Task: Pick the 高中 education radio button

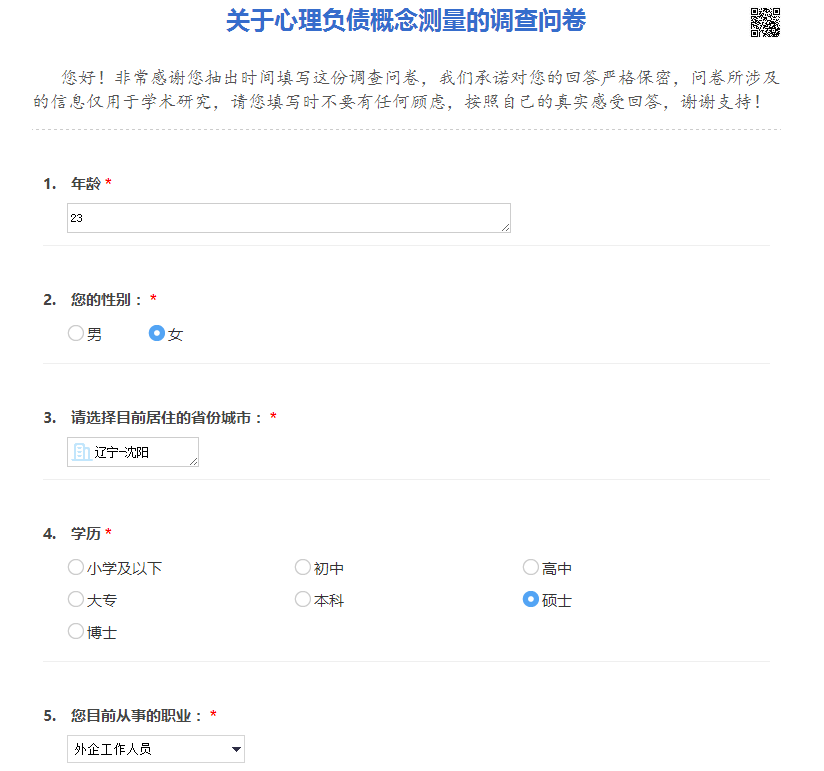Action: (x=531, y=568)
